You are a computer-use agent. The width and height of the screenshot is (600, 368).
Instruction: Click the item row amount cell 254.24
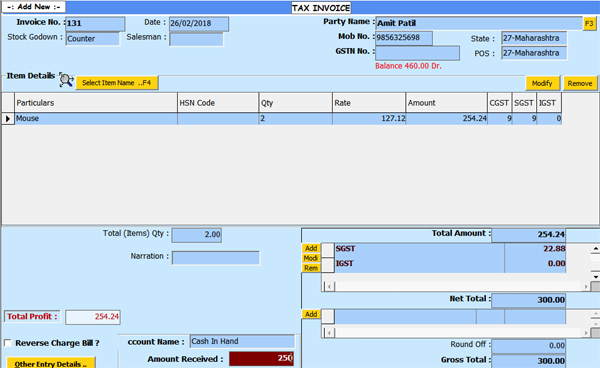coord(447,119)
